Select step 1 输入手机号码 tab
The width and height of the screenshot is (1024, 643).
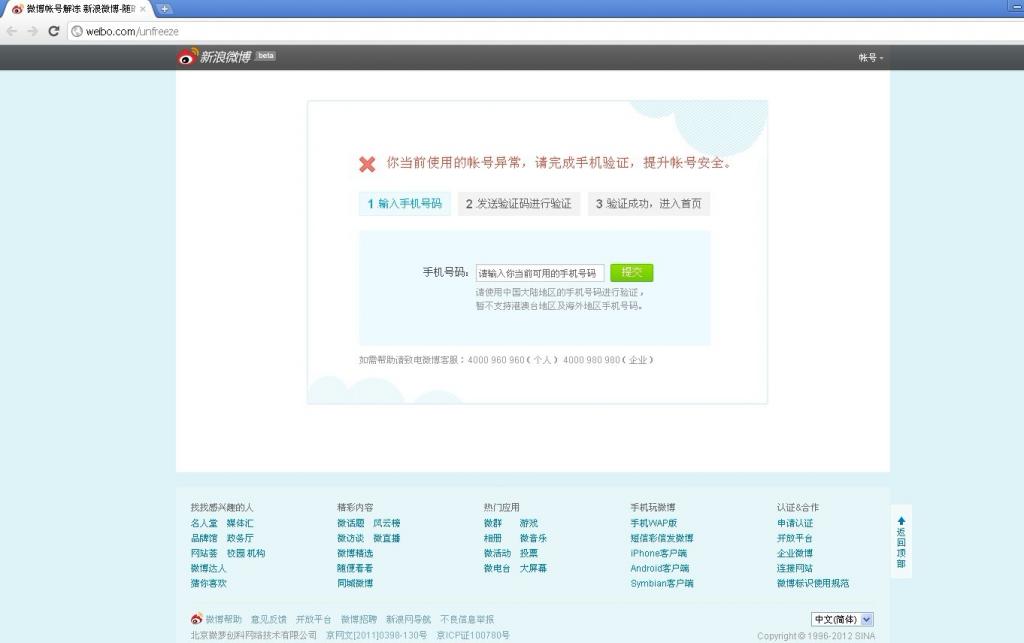[x=405, y=204]
